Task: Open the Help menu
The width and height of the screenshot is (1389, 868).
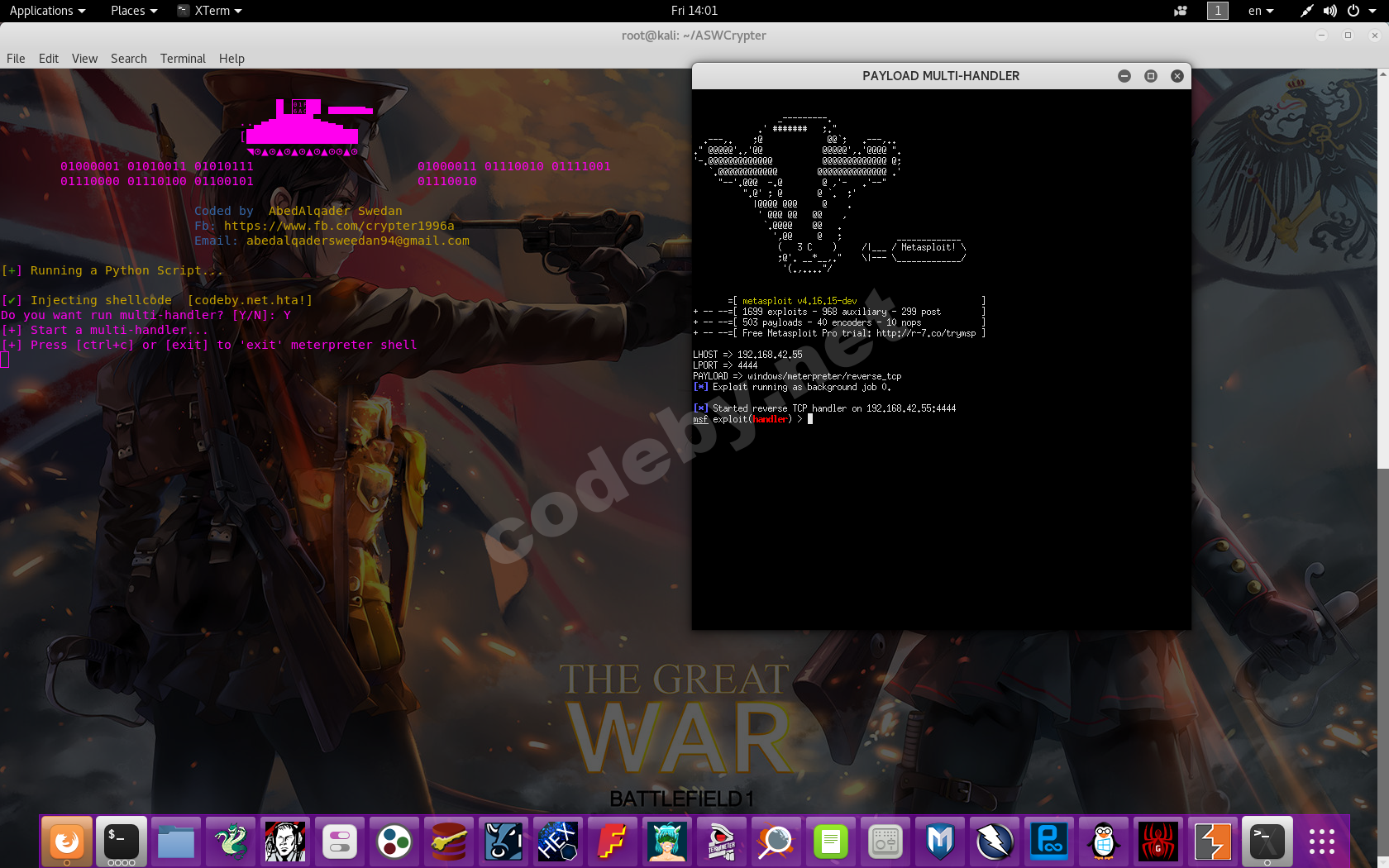Action: (x=231, y=59)
